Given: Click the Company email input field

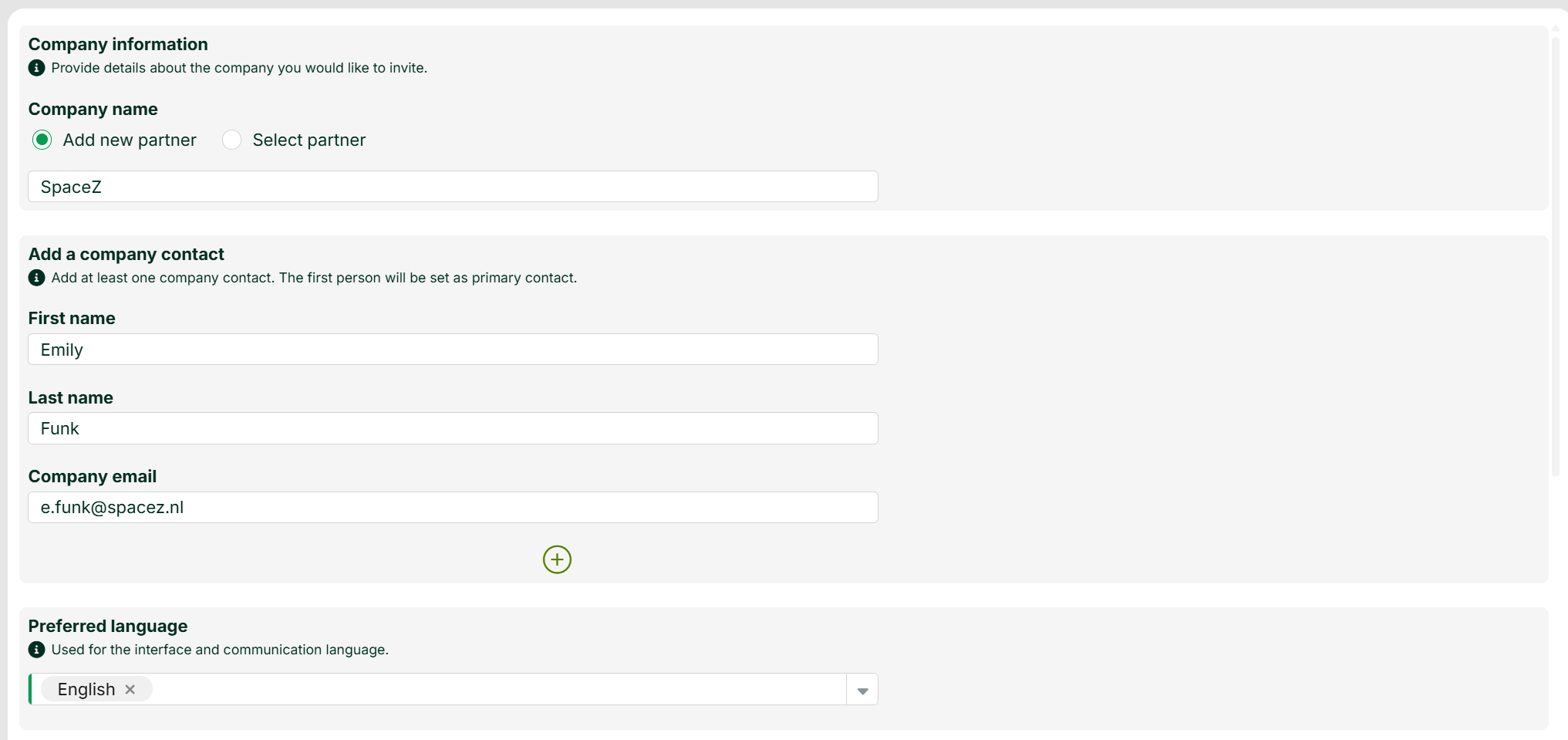Looking at the screenshot, I should click(453, 508).
